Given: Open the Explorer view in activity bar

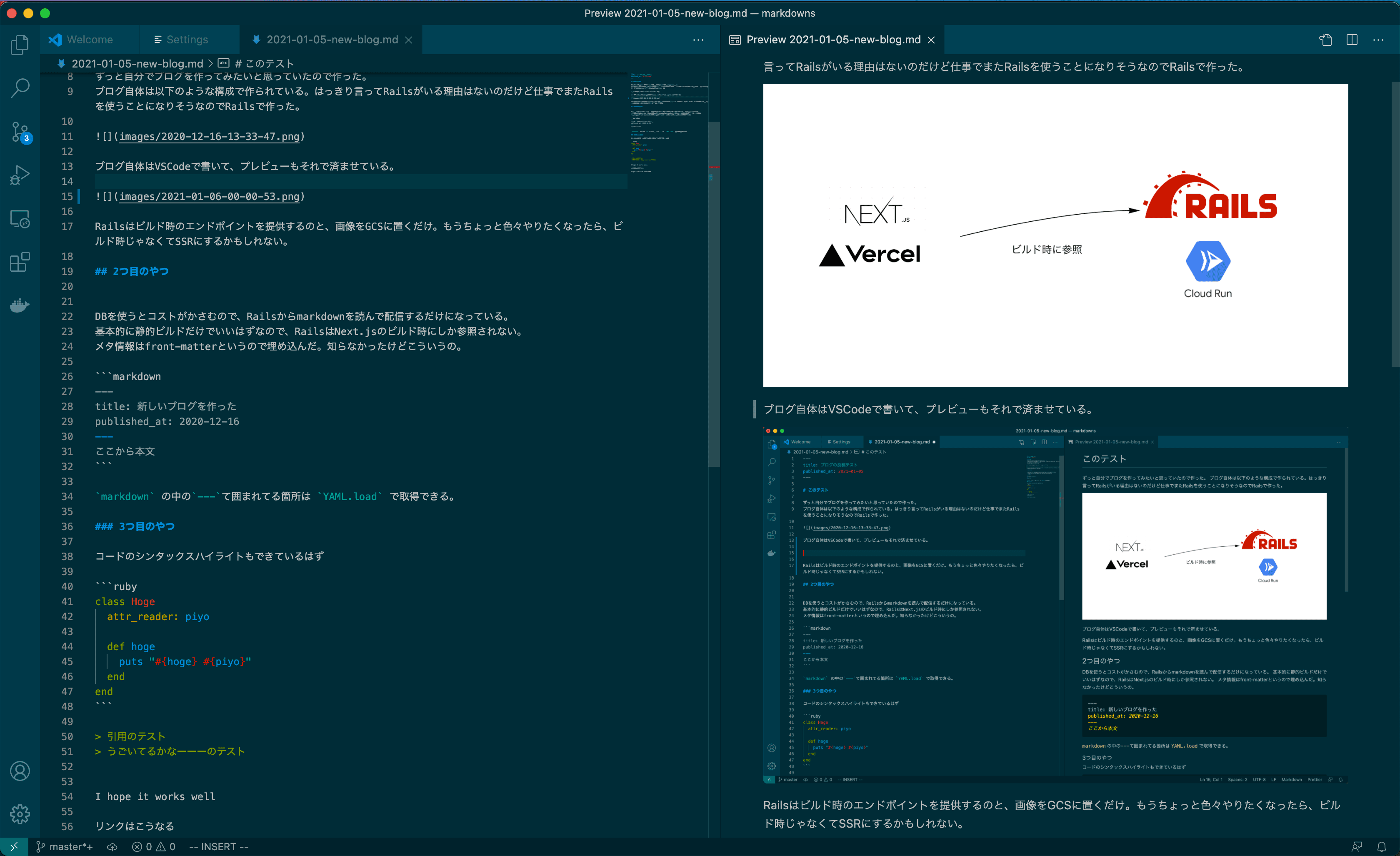Looking at the screenshot, I should point(20,45).
